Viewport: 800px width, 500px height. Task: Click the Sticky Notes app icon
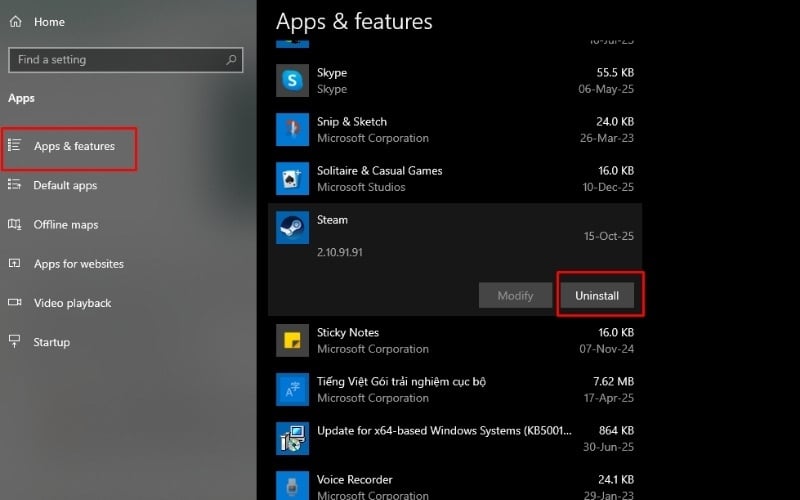292,340
